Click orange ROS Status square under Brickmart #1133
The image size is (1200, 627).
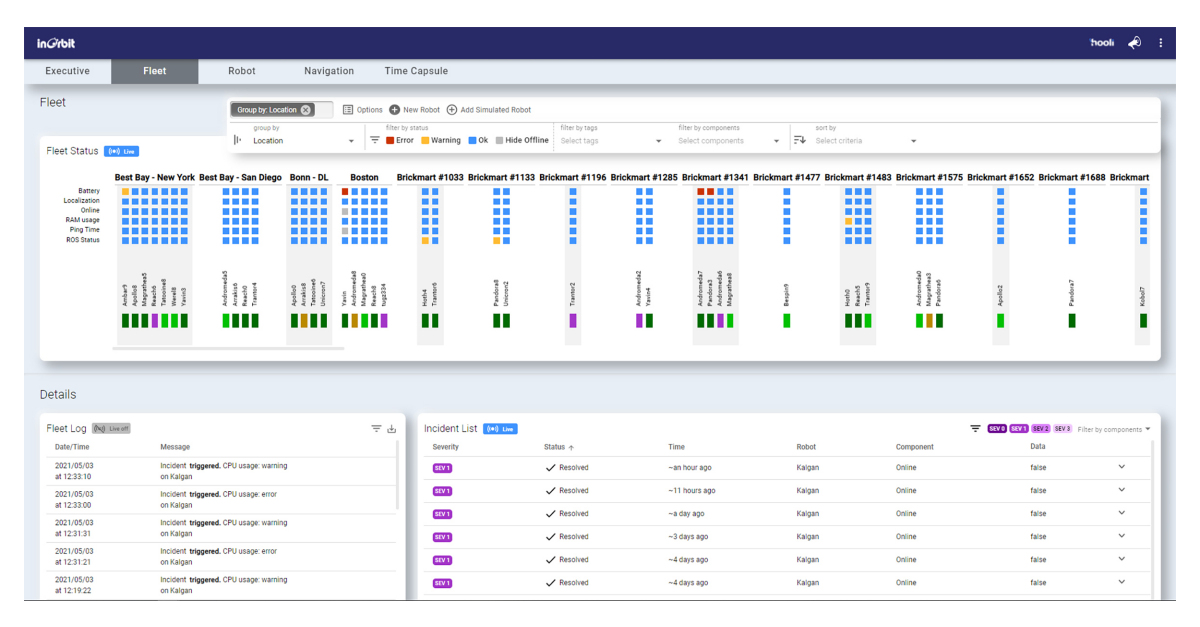[x=497, y=241]
